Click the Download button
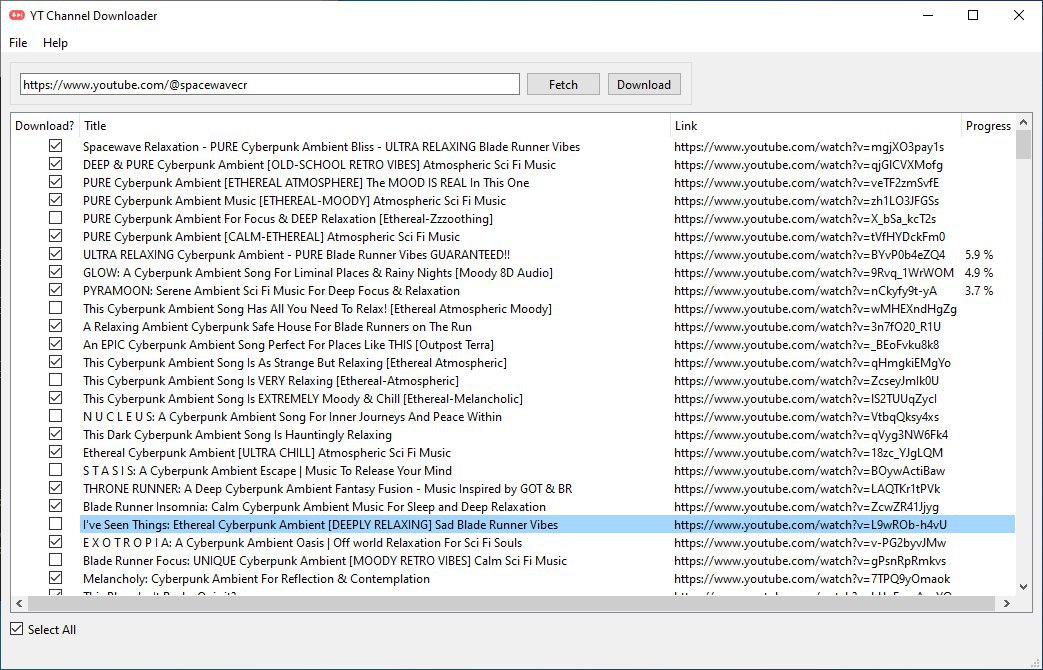 (643, 84)
